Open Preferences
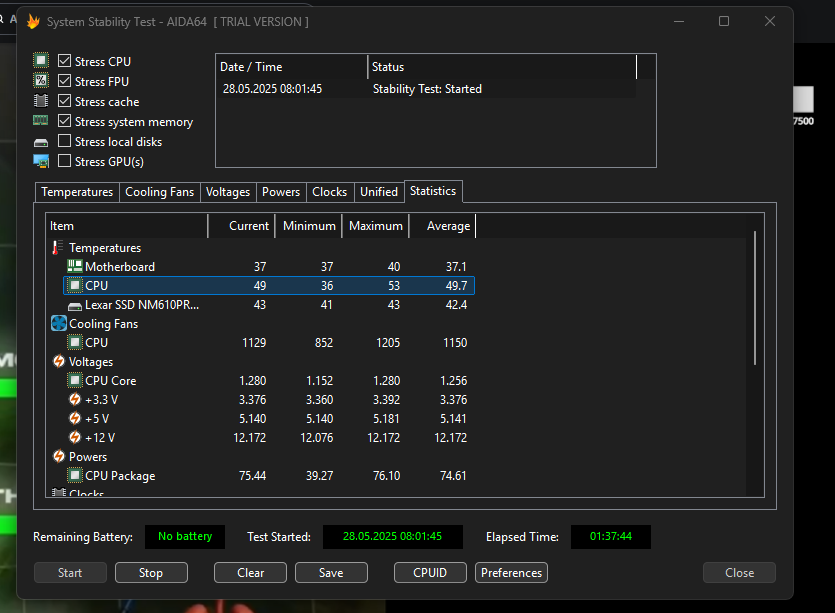Image resolution: width=835 pixels, height=613 pixels. pos(511,573)
